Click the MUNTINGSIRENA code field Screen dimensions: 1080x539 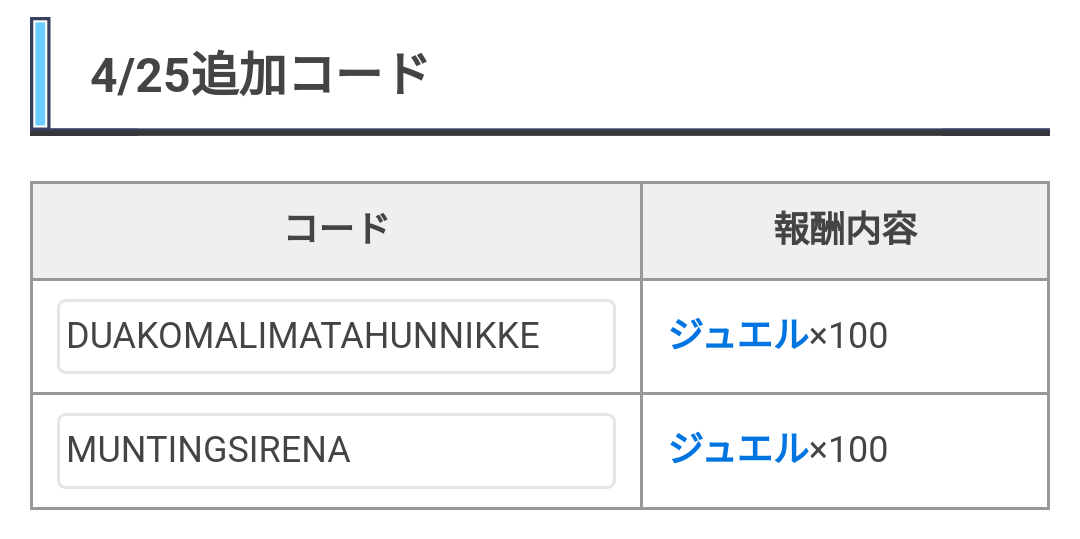(336, 451)
